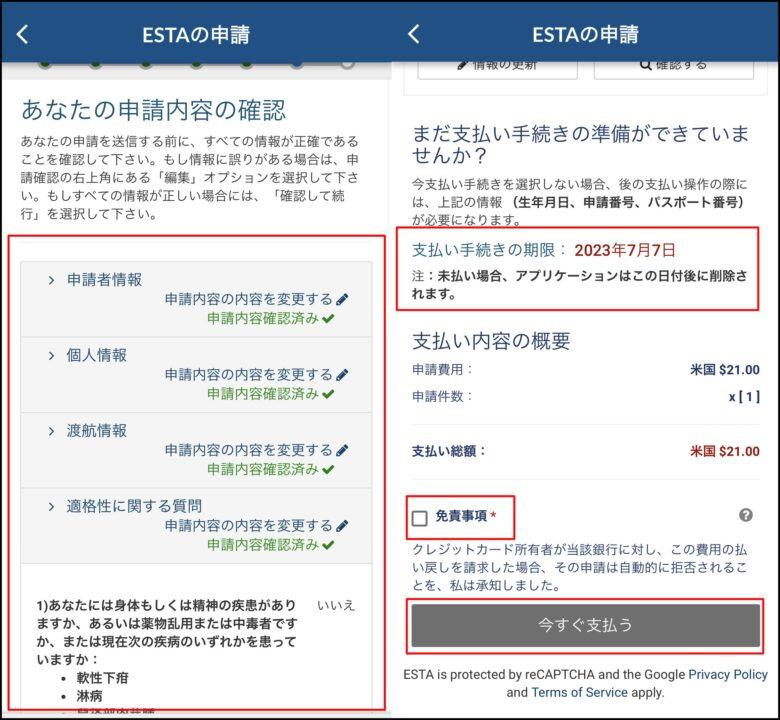Click 確認する search button at top
The width and height of the screenshot is (780, 720).
673,65
